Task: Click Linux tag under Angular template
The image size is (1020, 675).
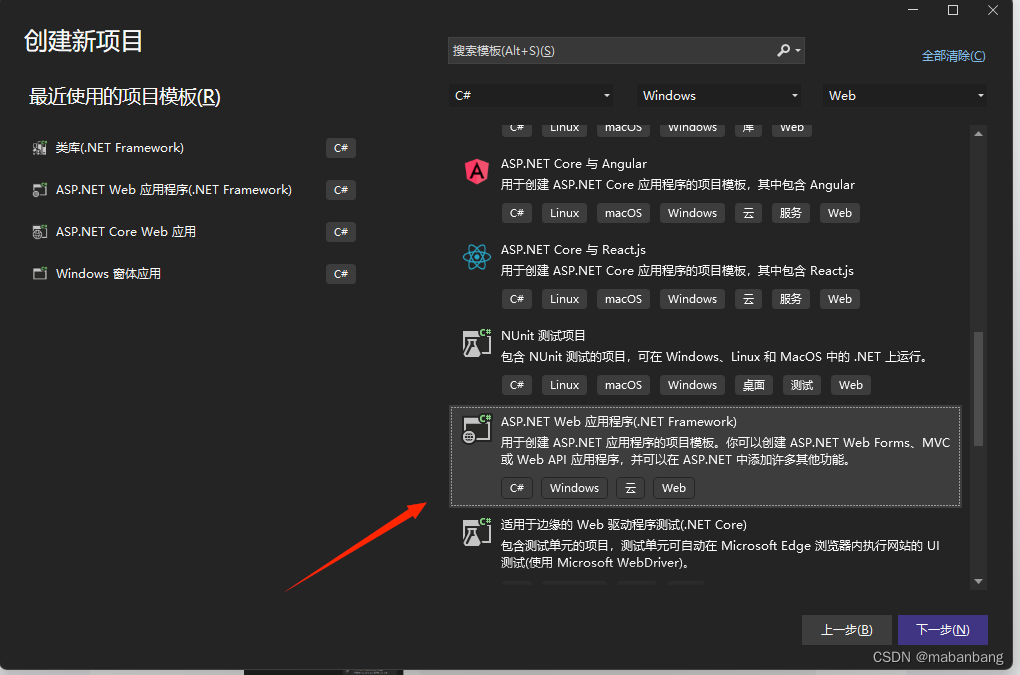Action: [x=564, y=213]
